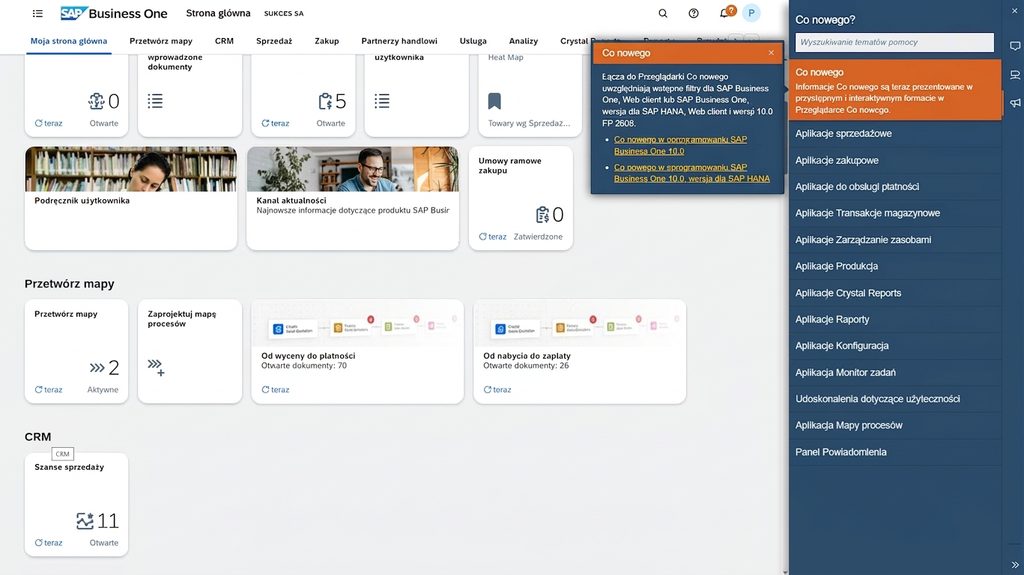Open Aplikacje Zarządzanie zasobami topic
This screenshot has width=1024, height=575.
point(895,240)
